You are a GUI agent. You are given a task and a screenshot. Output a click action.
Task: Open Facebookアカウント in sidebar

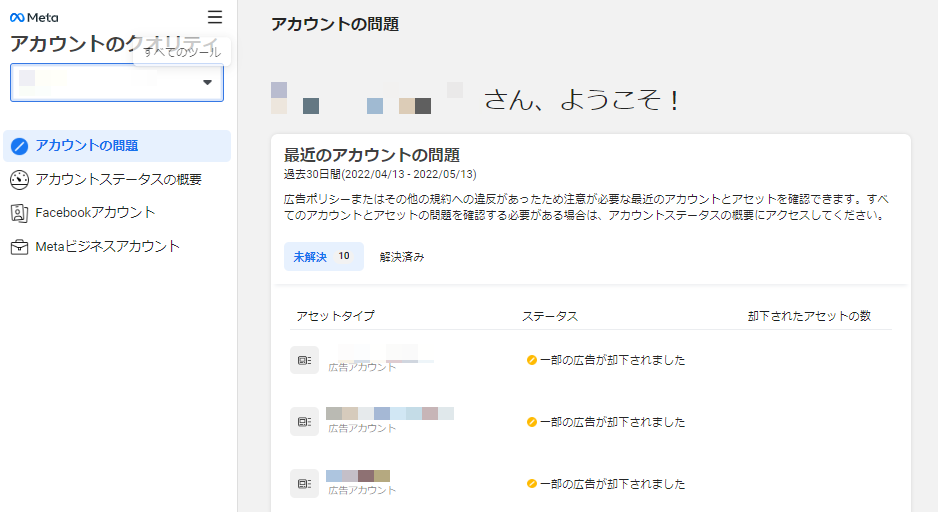[95, 213]
